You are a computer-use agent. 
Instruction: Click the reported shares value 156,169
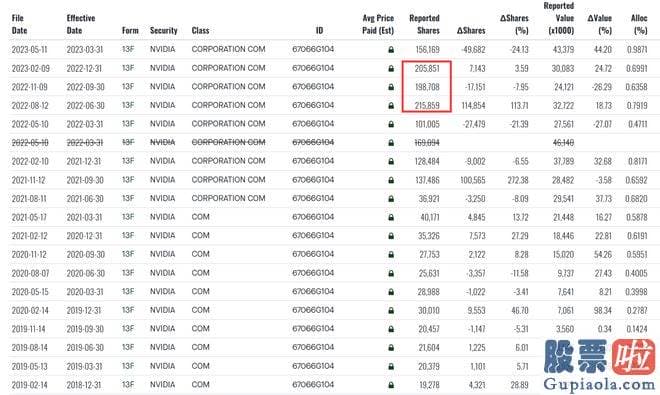(427, 50)
